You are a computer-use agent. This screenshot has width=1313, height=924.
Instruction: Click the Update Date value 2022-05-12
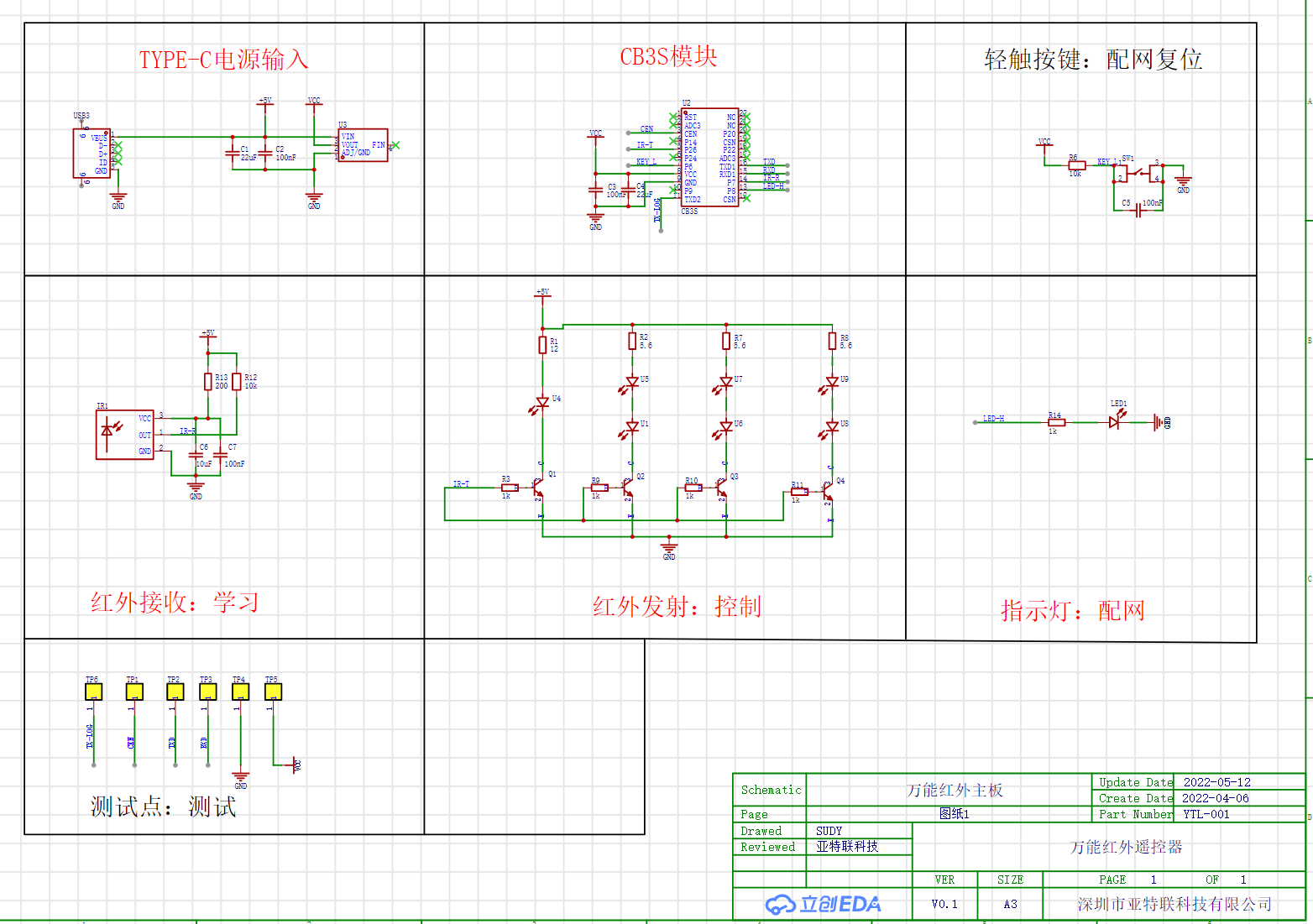coord(1216,782)
